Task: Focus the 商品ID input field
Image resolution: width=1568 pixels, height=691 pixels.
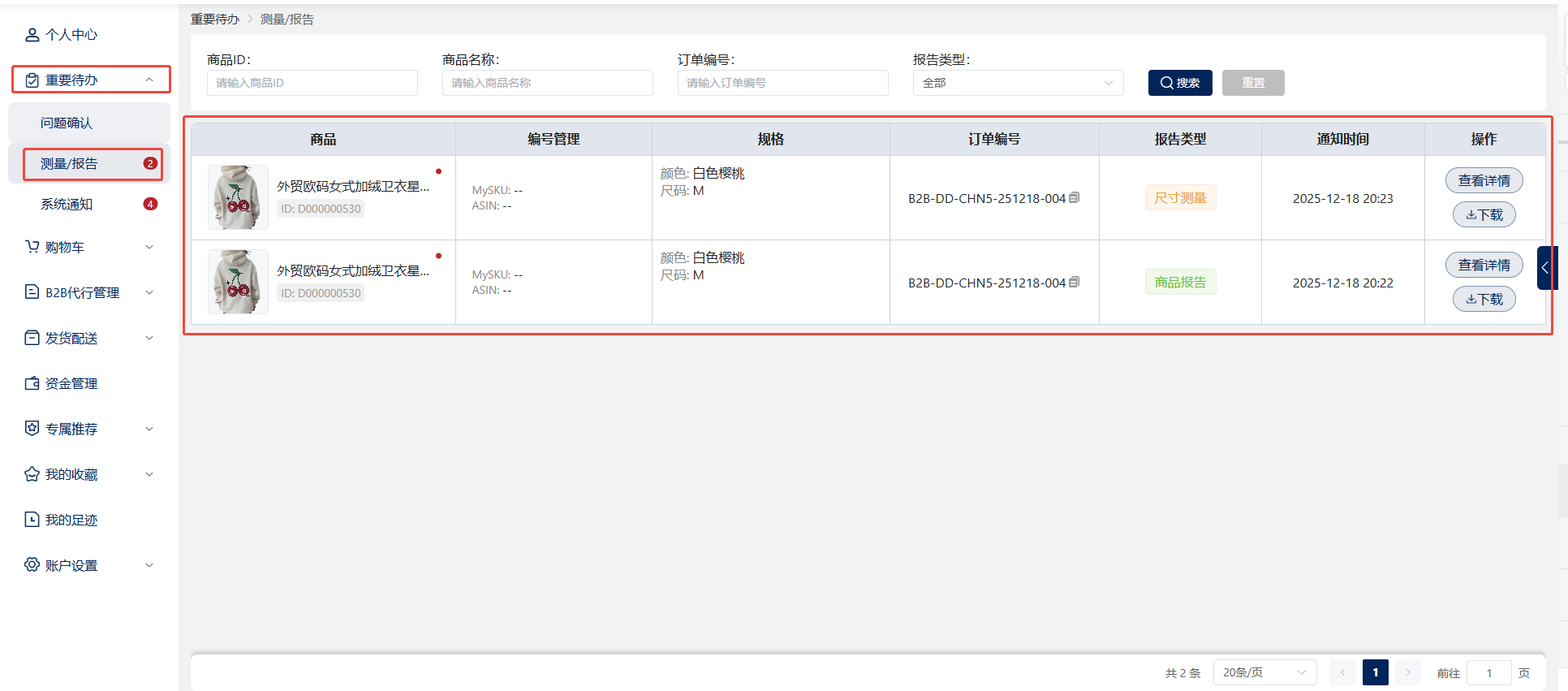Action: click(x=312, y=83)
